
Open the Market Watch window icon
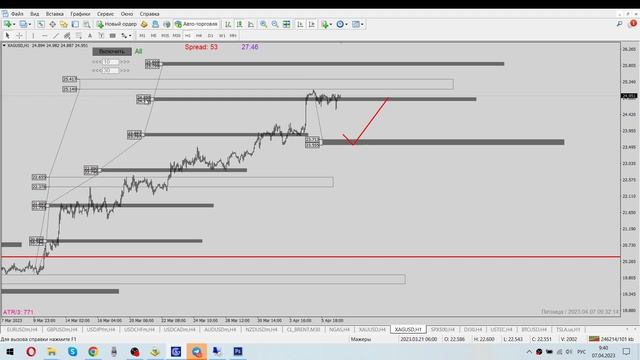(41, 24)
